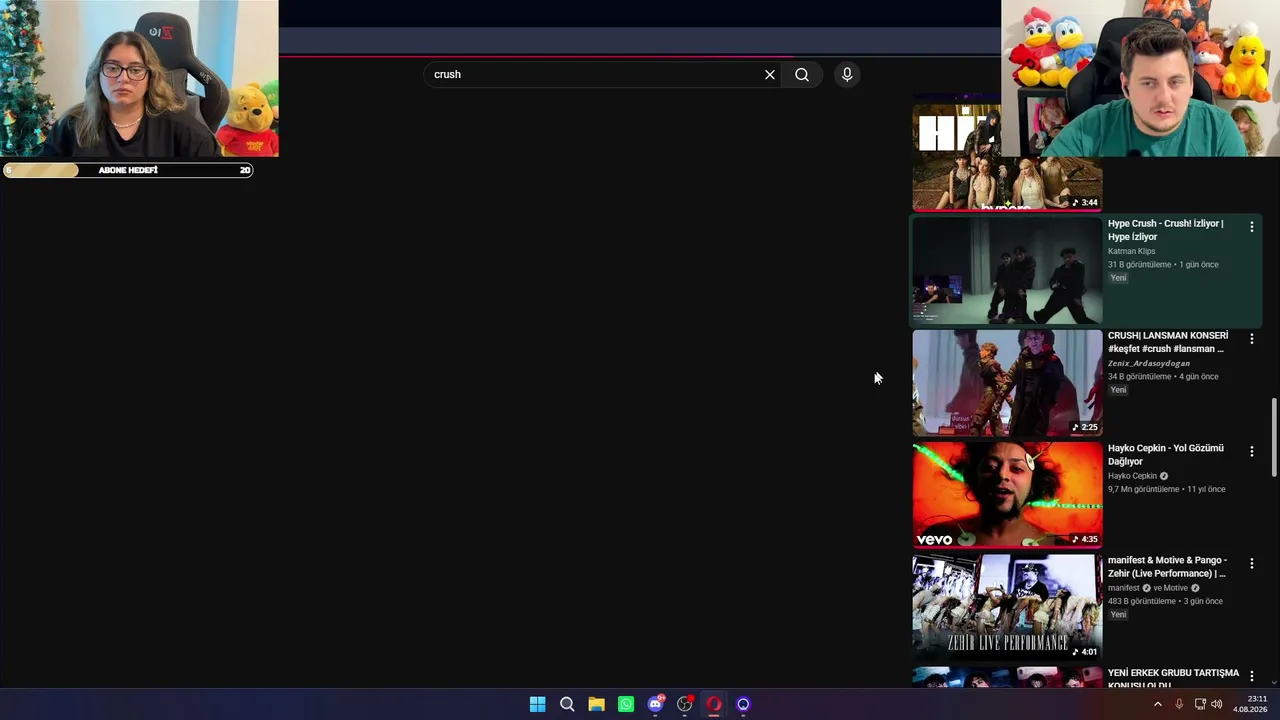Open OBS Studio from the taskbar
The width and height of the screenshot is (1280, 720).
[684, 704]
